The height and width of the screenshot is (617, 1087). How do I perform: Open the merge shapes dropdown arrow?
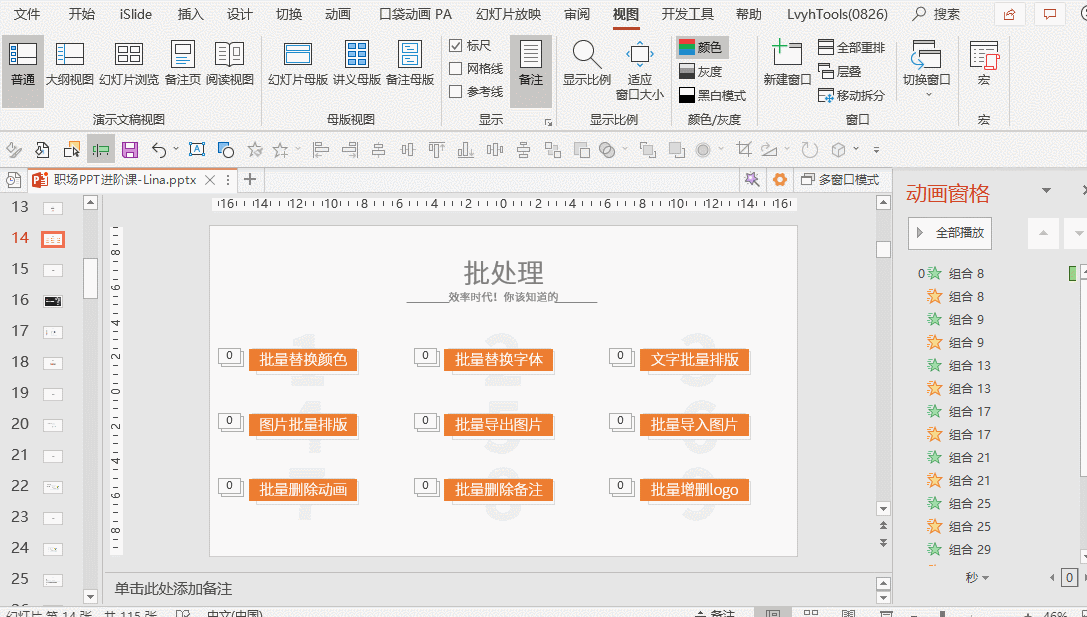point(625,149)
